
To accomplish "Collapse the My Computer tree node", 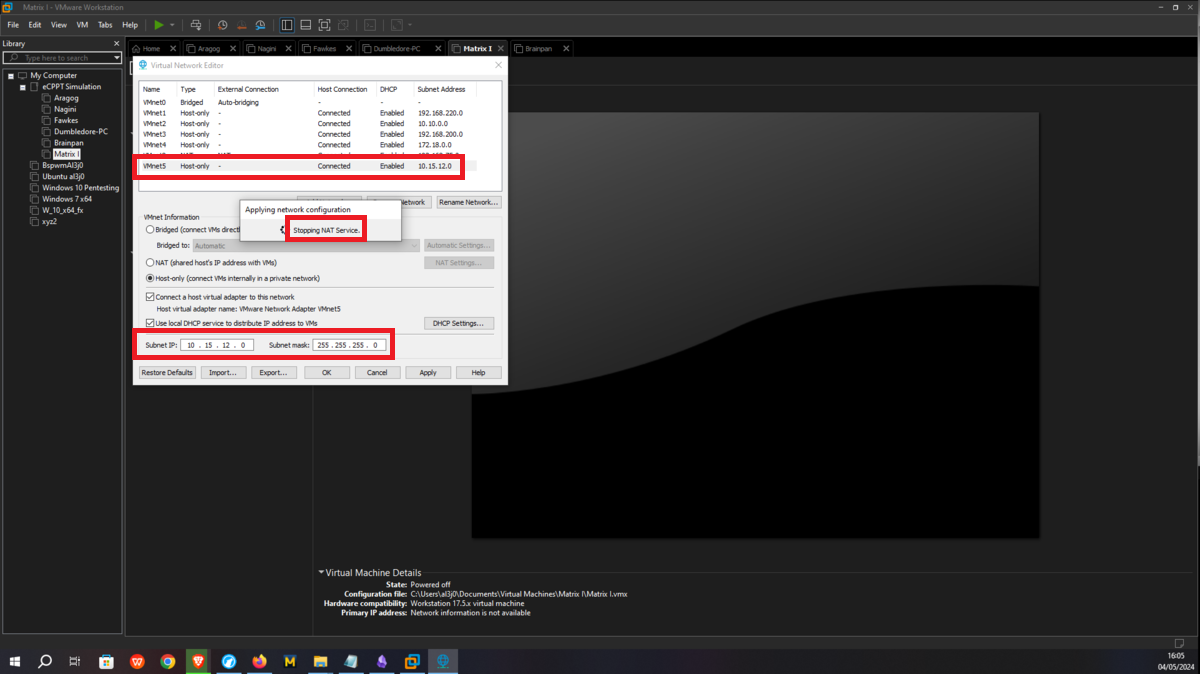I will tap(11, 75).
